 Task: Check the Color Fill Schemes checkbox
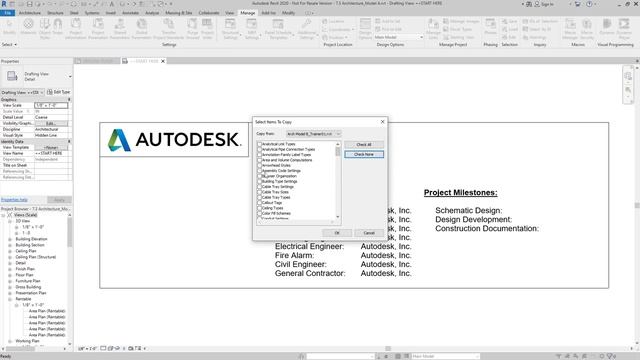[259, 213]
